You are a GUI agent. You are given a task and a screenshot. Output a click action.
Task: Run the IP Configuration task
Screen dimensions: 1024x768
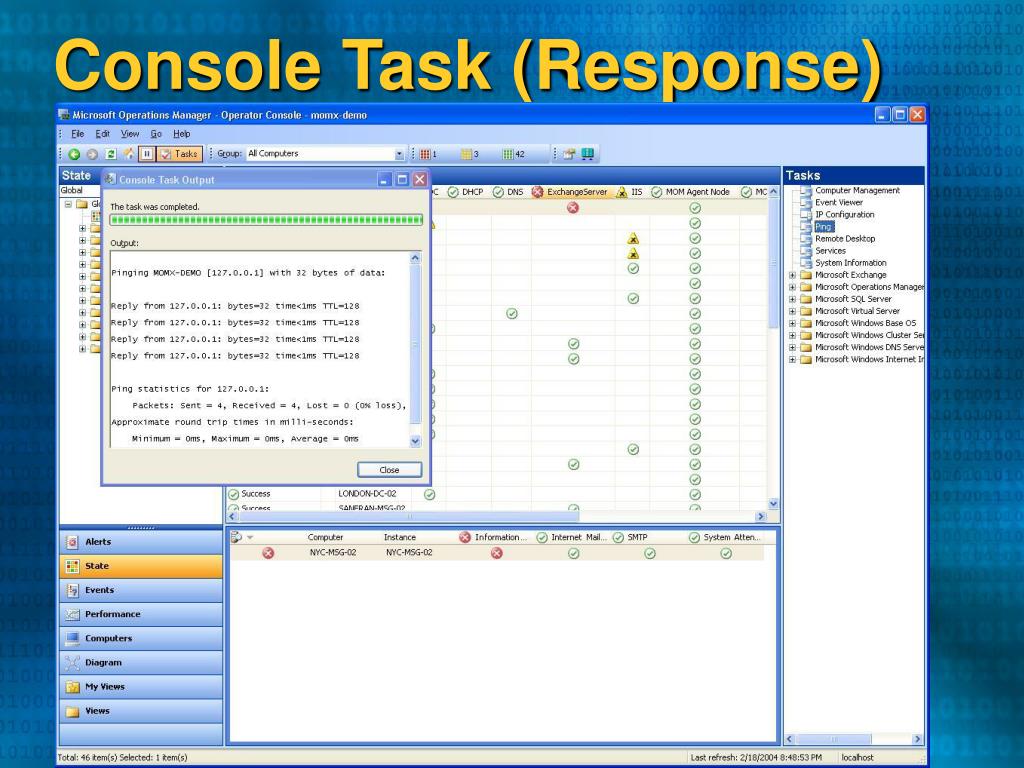click(x=844, y=214)
